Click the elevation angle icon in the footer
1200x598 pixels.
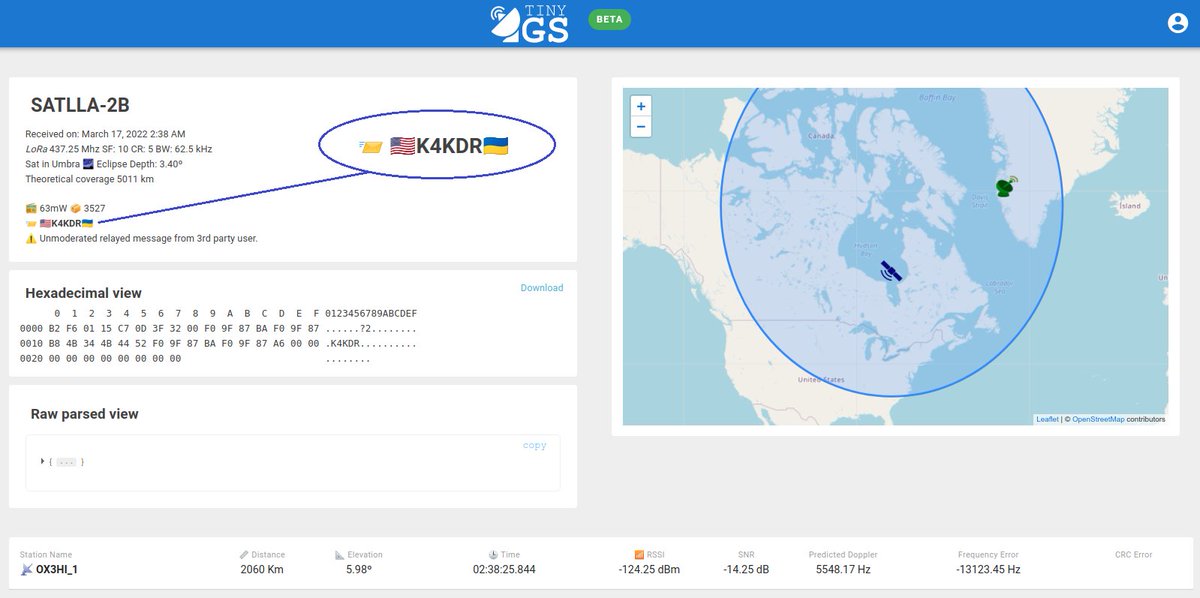point(338,553)
